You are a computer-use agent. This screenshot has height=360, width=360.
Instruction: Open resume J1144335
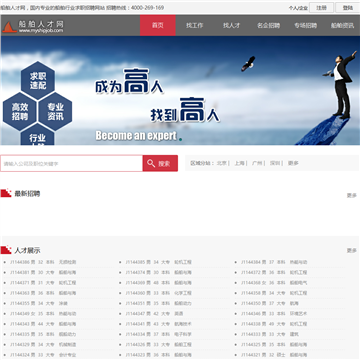click(x=43, y=334)
